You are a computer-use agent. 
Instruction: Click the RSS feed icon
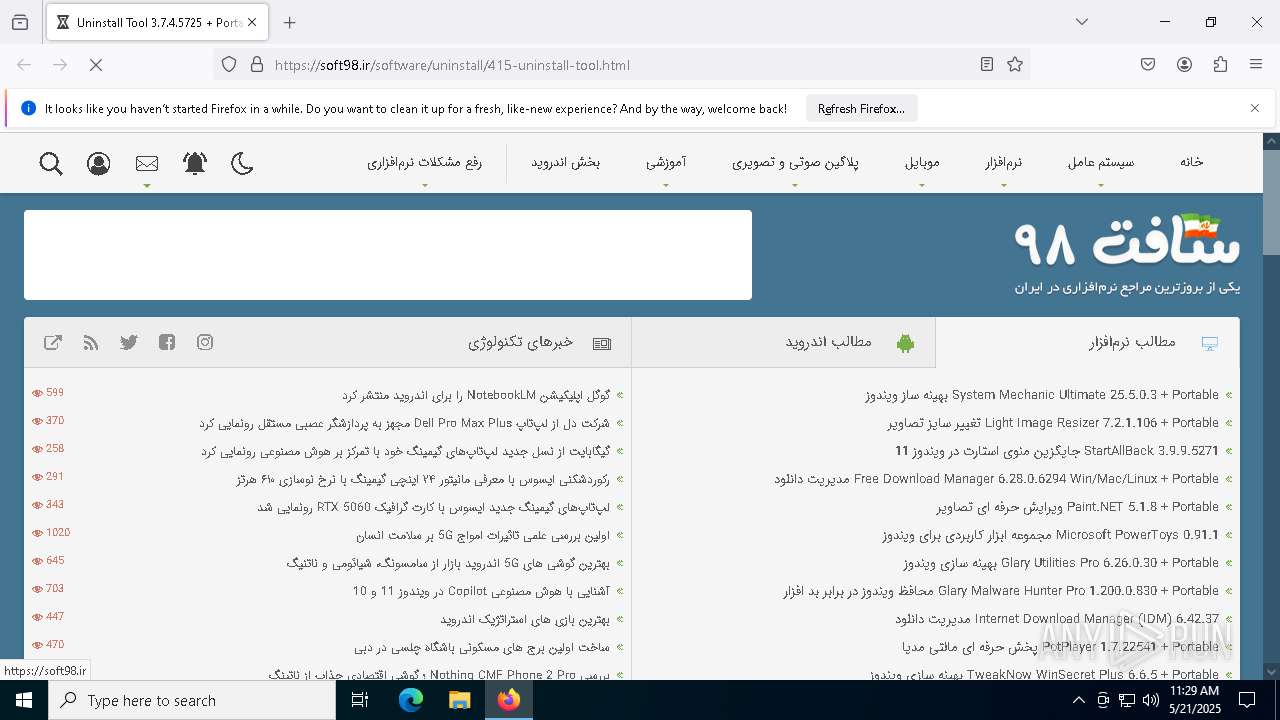[91, 343]
